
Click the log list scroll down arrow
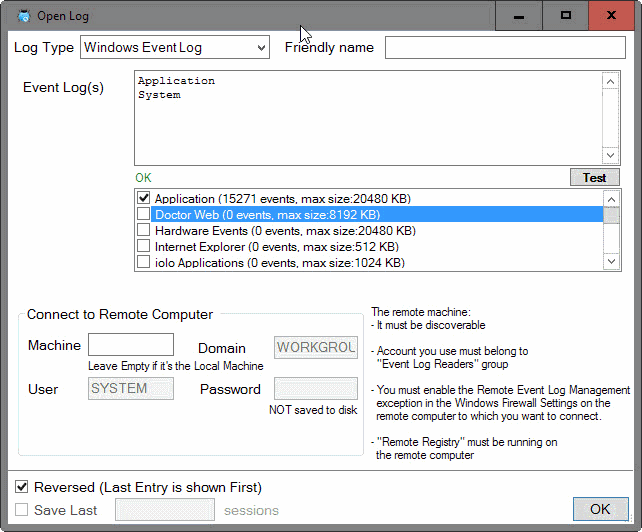pos(611,261)
